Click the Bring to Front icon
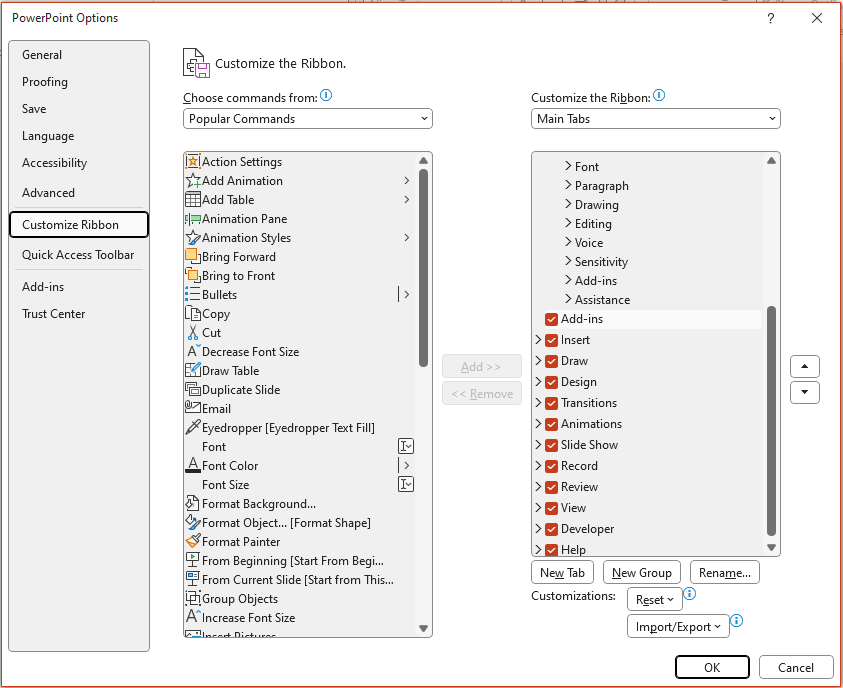This screenshot has width=843, height=688. coord(192,275)
